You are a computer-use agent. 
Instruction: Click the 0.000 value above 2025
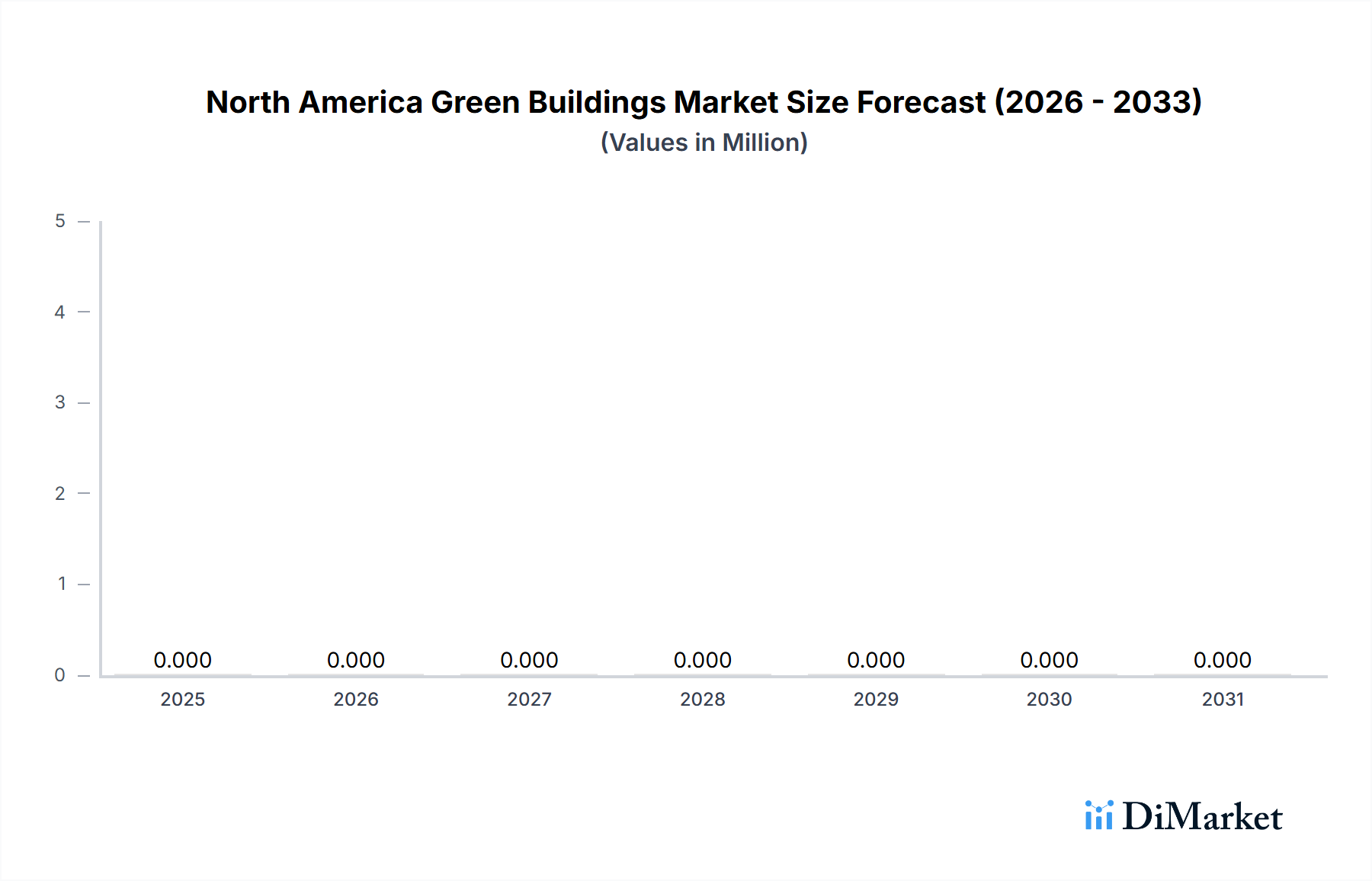183,660
